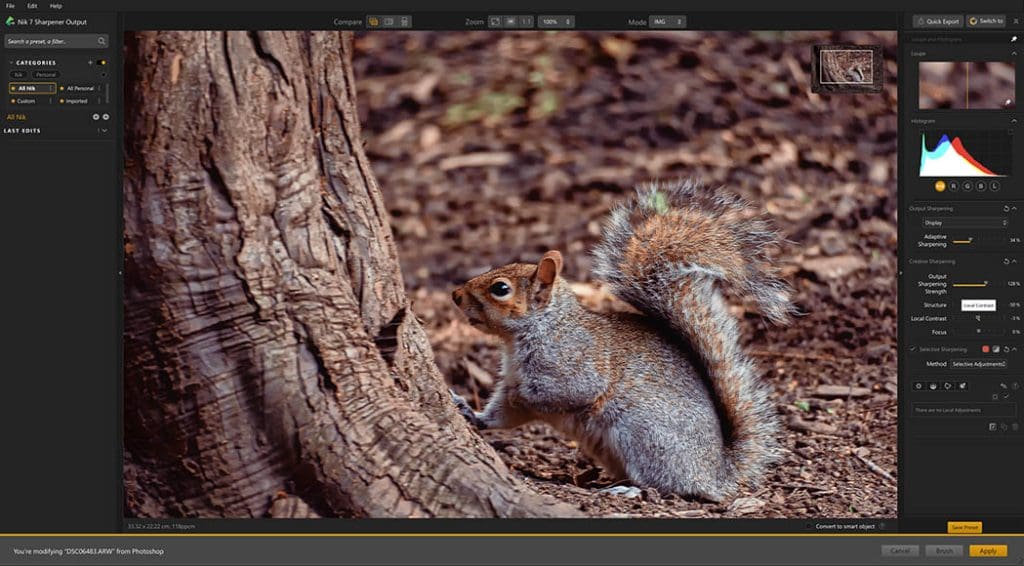Click the navigator thumbnail over the image
This screenshot has width=1024, height=566.
click(x=846, y=68)
